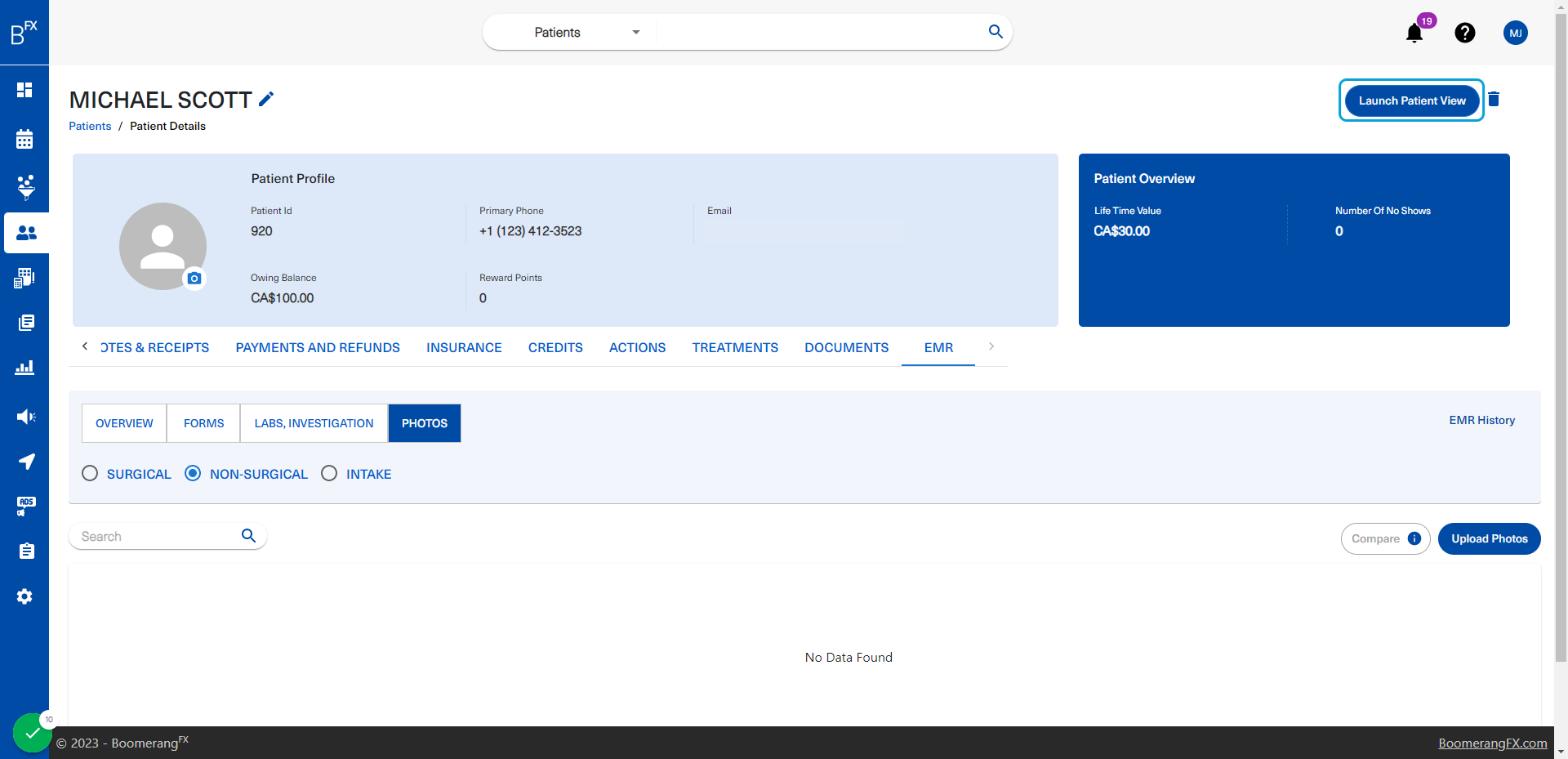Click the top search magnifier icon
Screen dimensions: 1568x759
[x=996, y=32]
